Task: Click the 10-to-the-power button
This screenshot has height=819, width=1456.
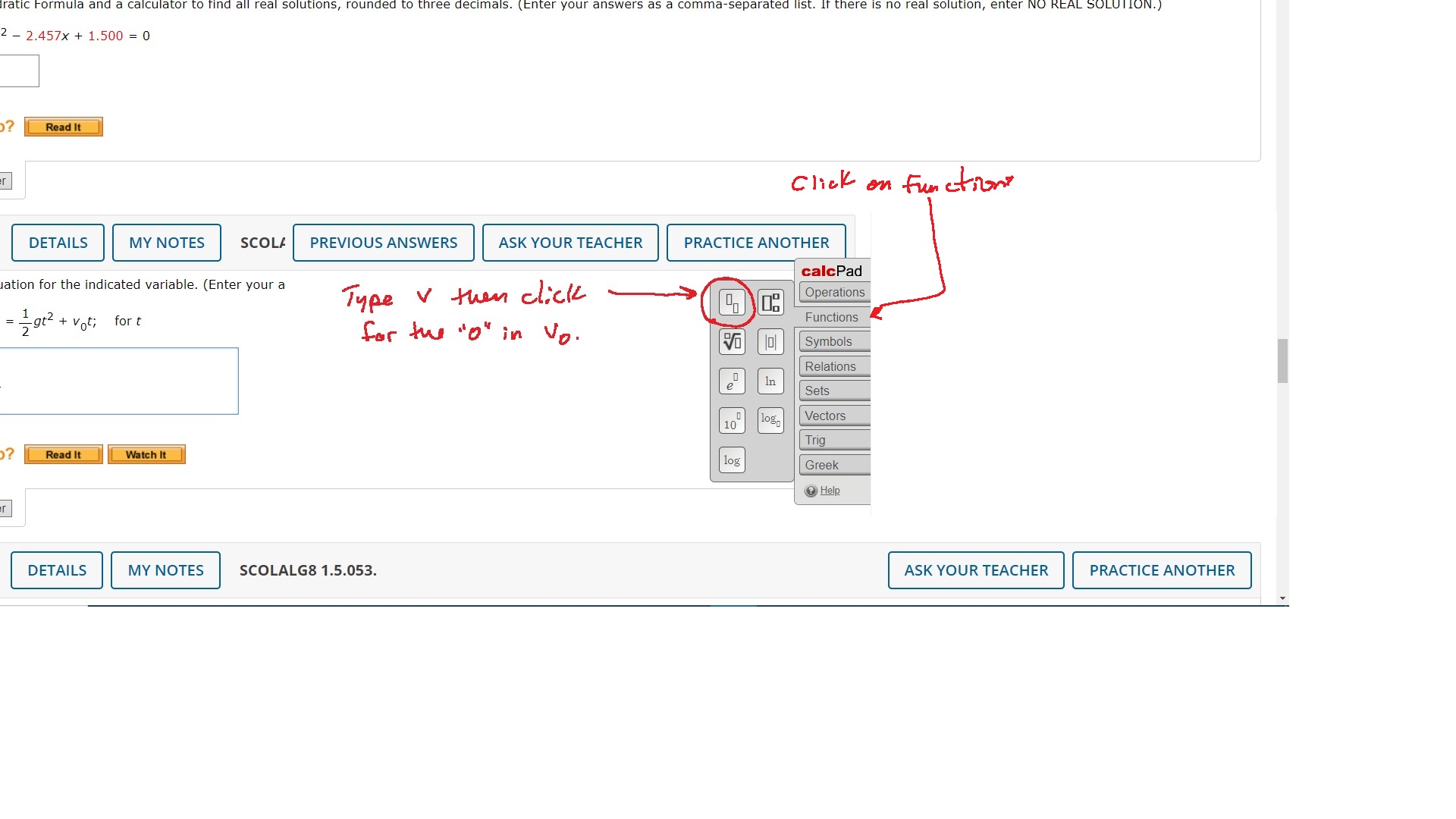Action: [x=732, y=421]
